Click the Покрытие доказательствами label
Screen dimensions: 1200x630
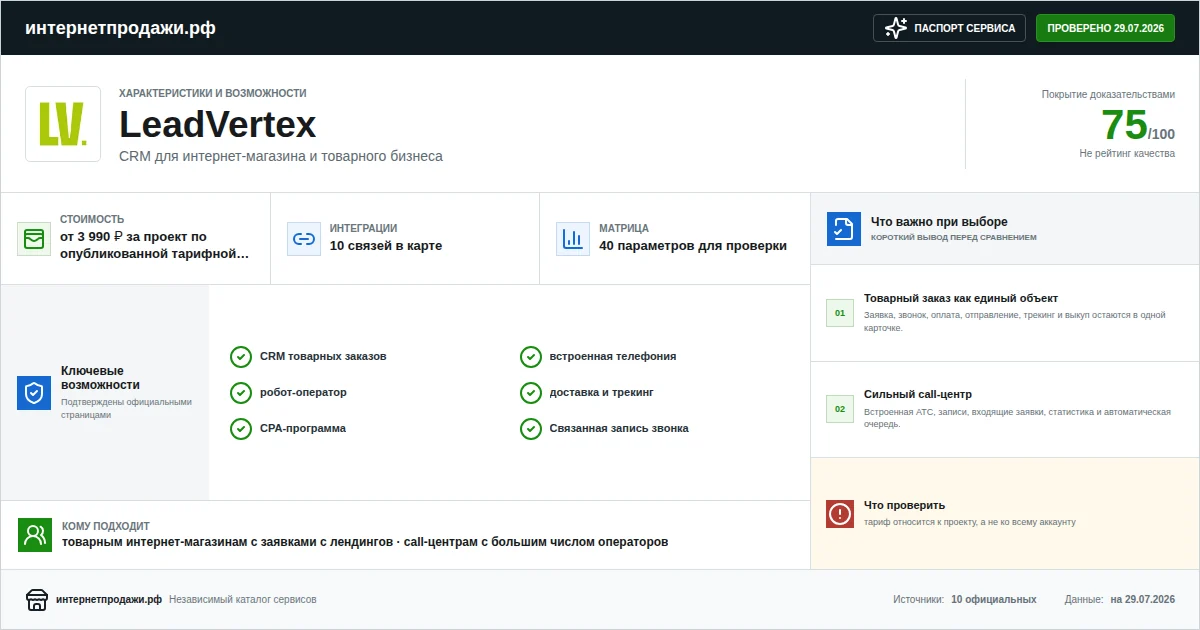click(1108, 94)
